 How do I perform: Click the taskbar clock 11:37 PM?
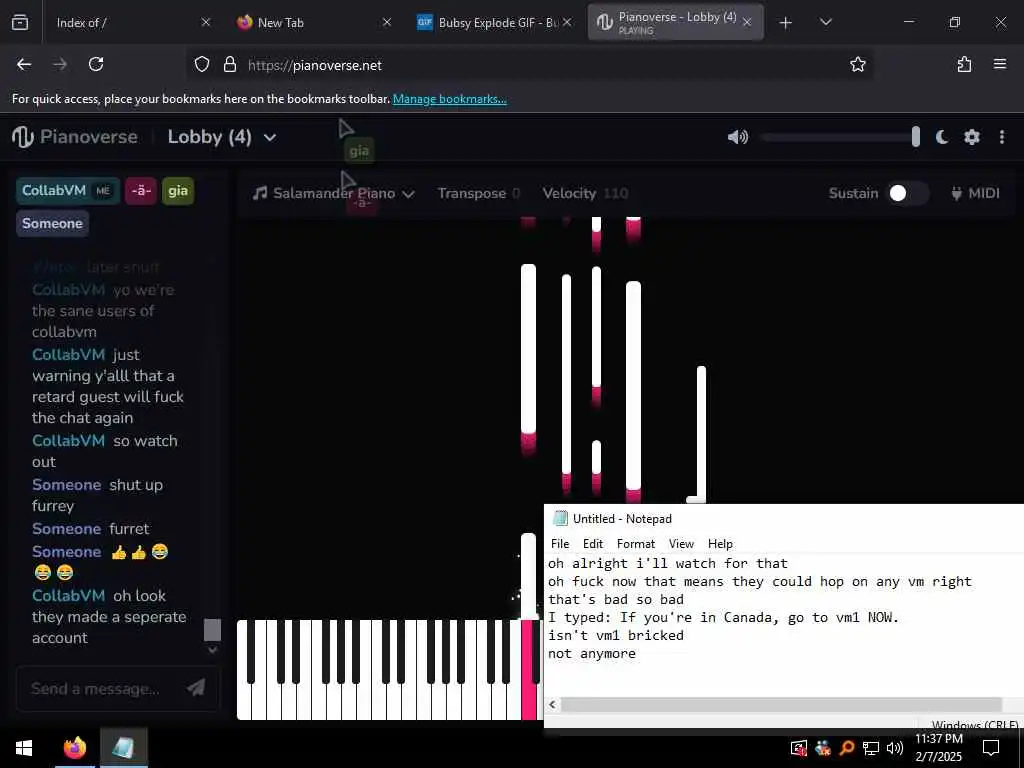[939, 739]
